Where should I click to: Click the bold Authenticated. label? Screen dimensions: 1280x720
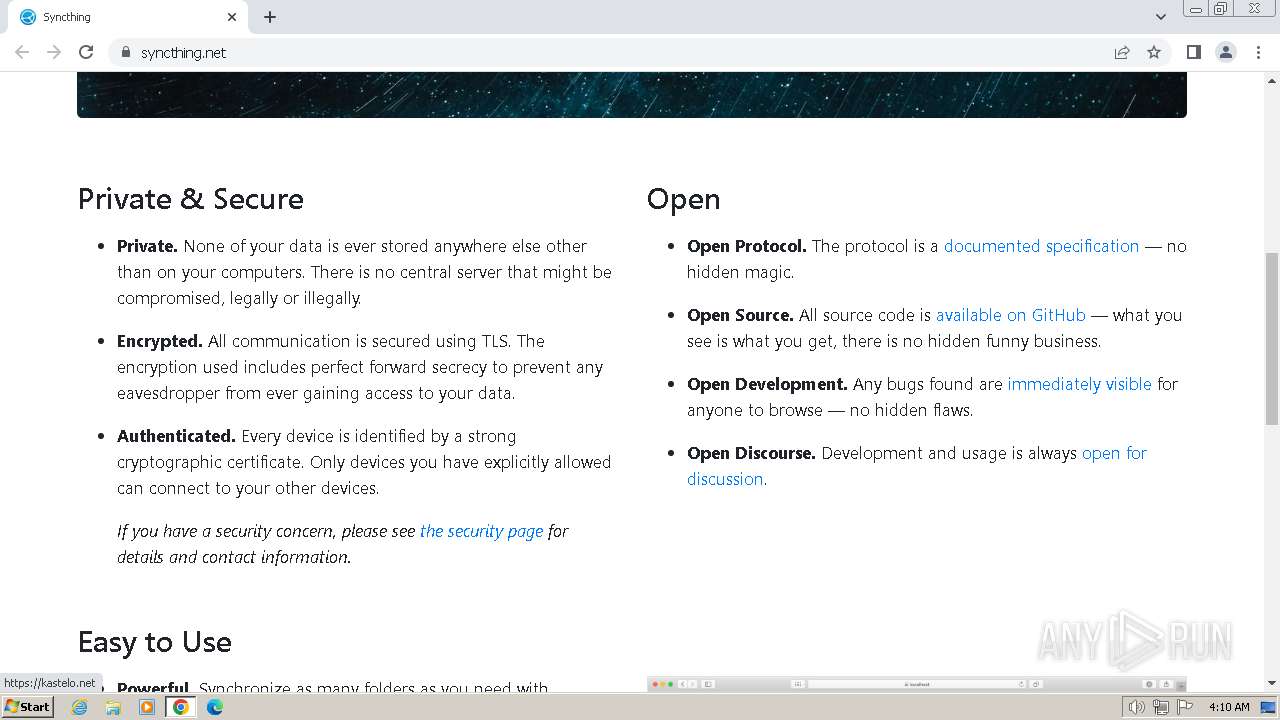[x=176, y=436]
